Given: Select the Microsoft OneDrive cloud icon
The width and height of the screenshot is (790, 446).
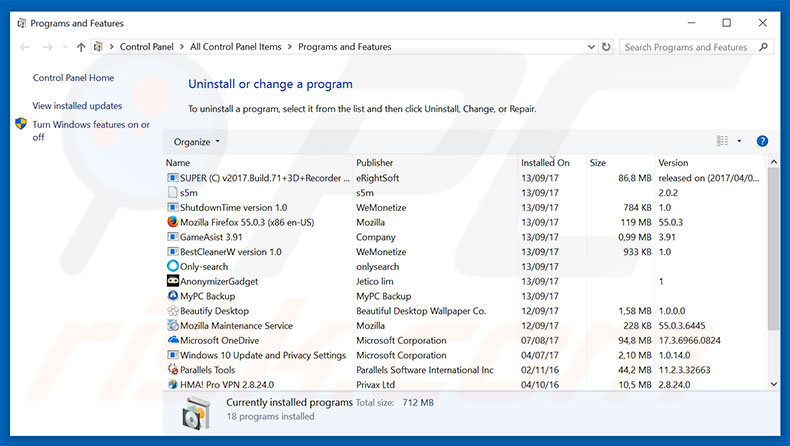Looking at the screenshot, I should pyautogui.click(x=172, y=340).
